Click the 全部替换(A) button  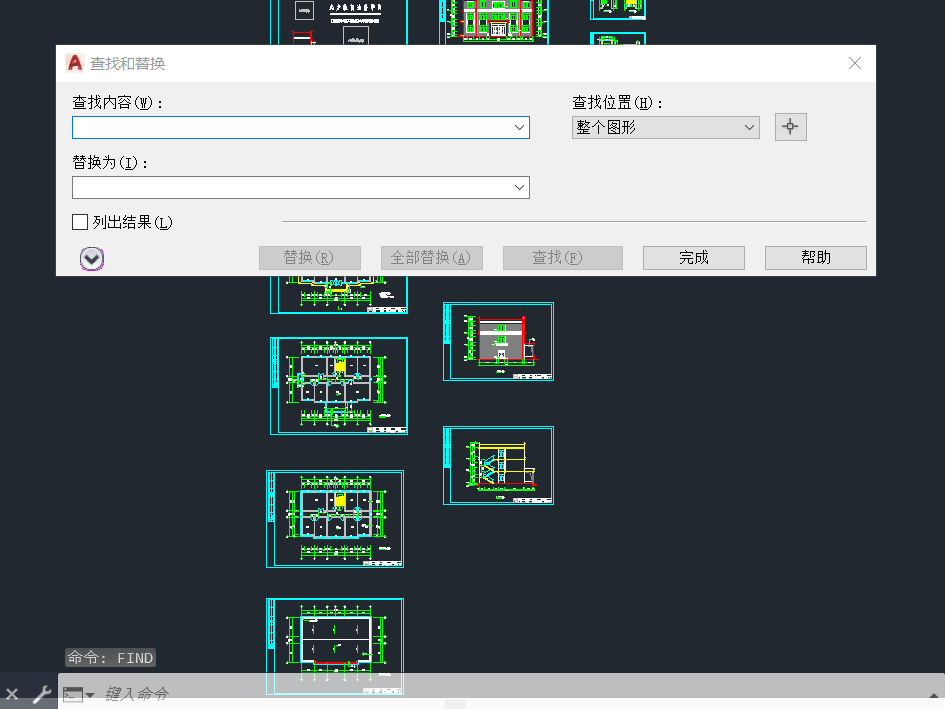pyautogui.click(x=431, y=257)
